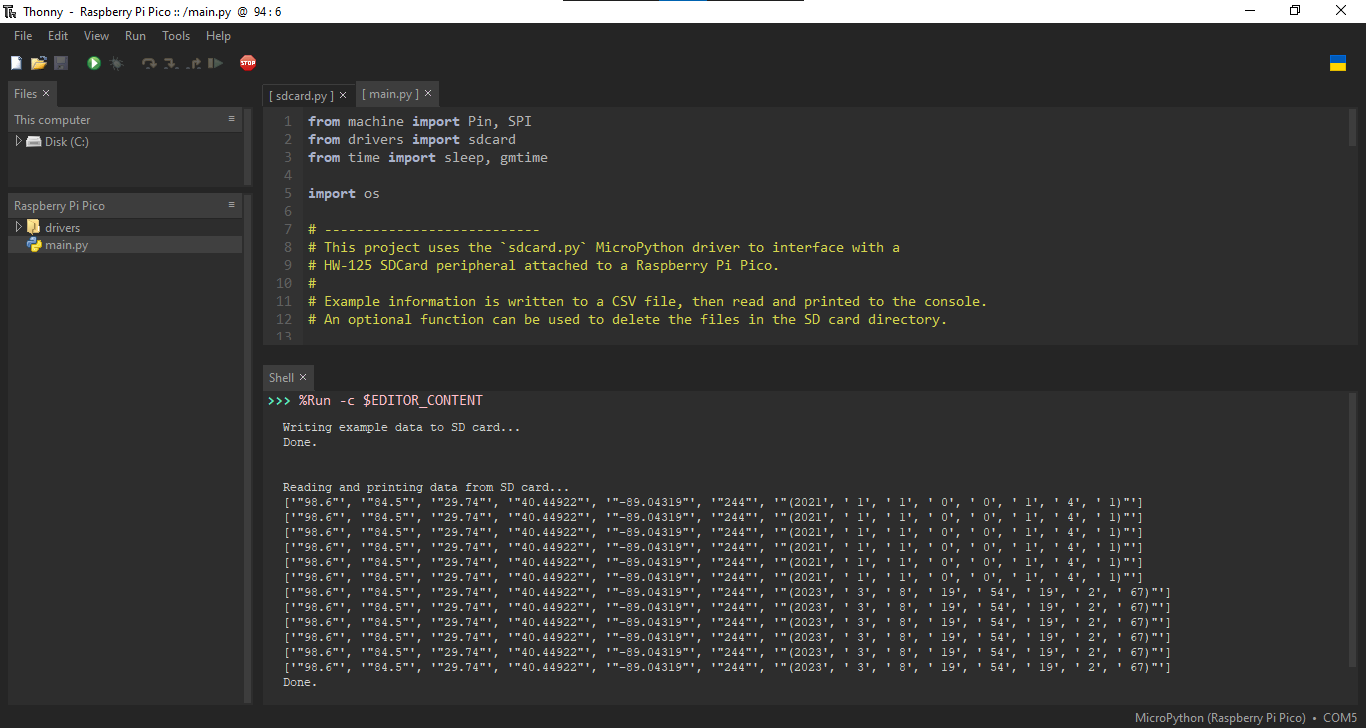Open the Run menu
The width and height of the screenshot is (1366, 728).
point(135,35)
